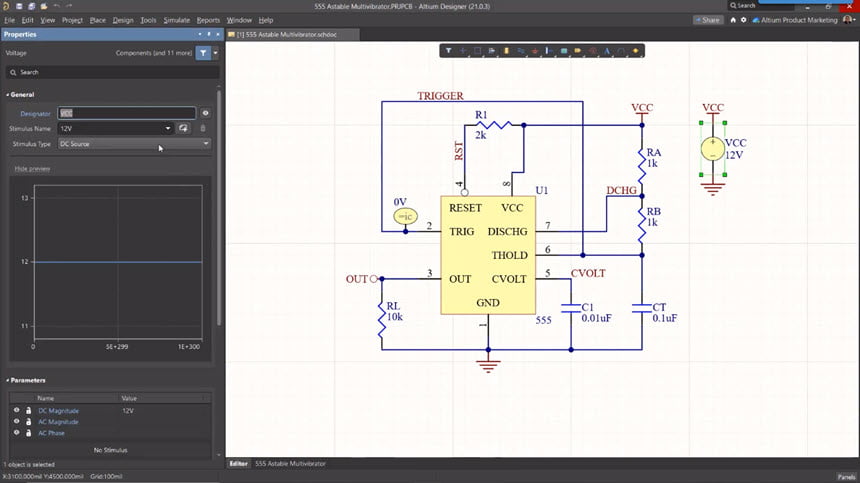The width and height of the screenshot is (860, 483).
Task: Open the Panels button at bottom right
Action: pos(846,477)
